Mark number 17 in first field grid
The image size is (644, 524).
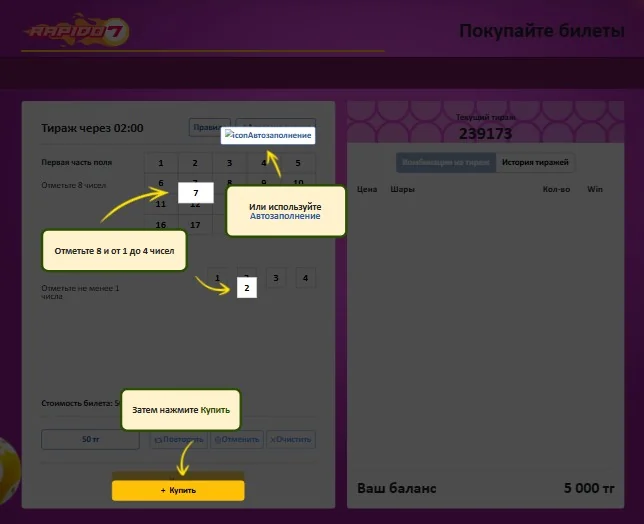pyautogui.click(x=195, y=225)
